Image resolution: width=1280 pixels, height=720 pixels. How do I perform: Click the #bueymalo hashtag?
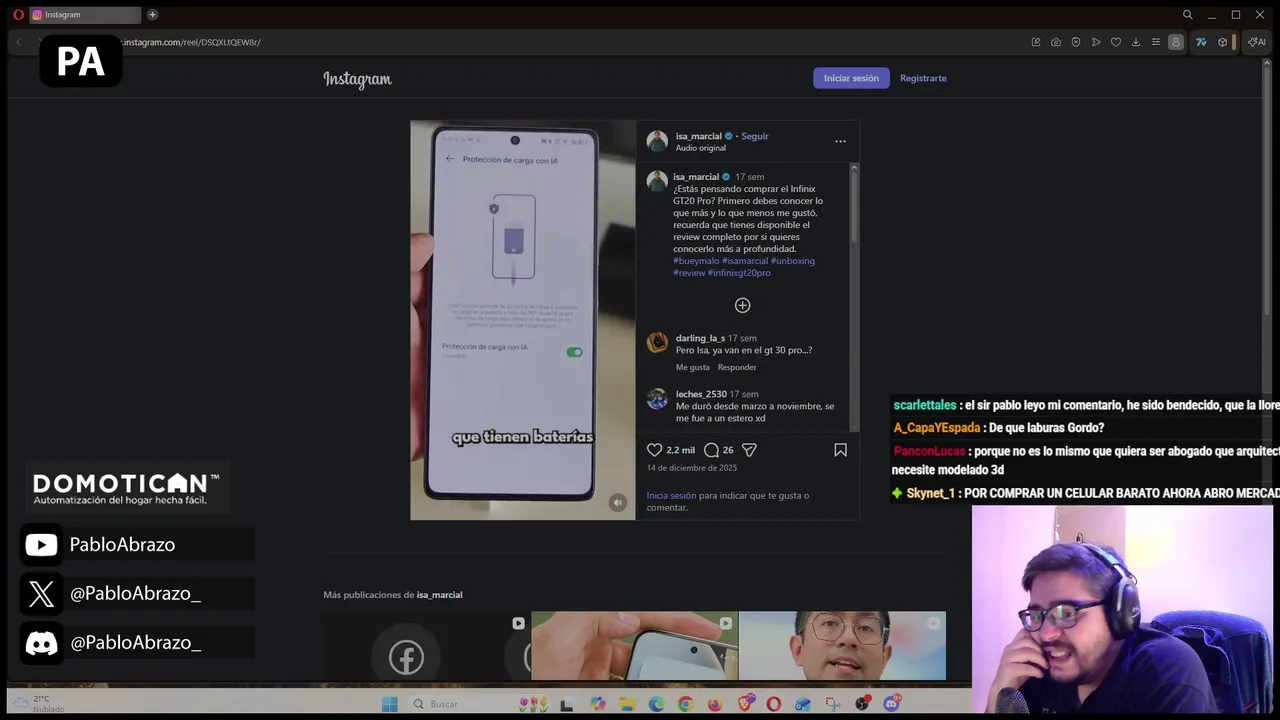696,261
